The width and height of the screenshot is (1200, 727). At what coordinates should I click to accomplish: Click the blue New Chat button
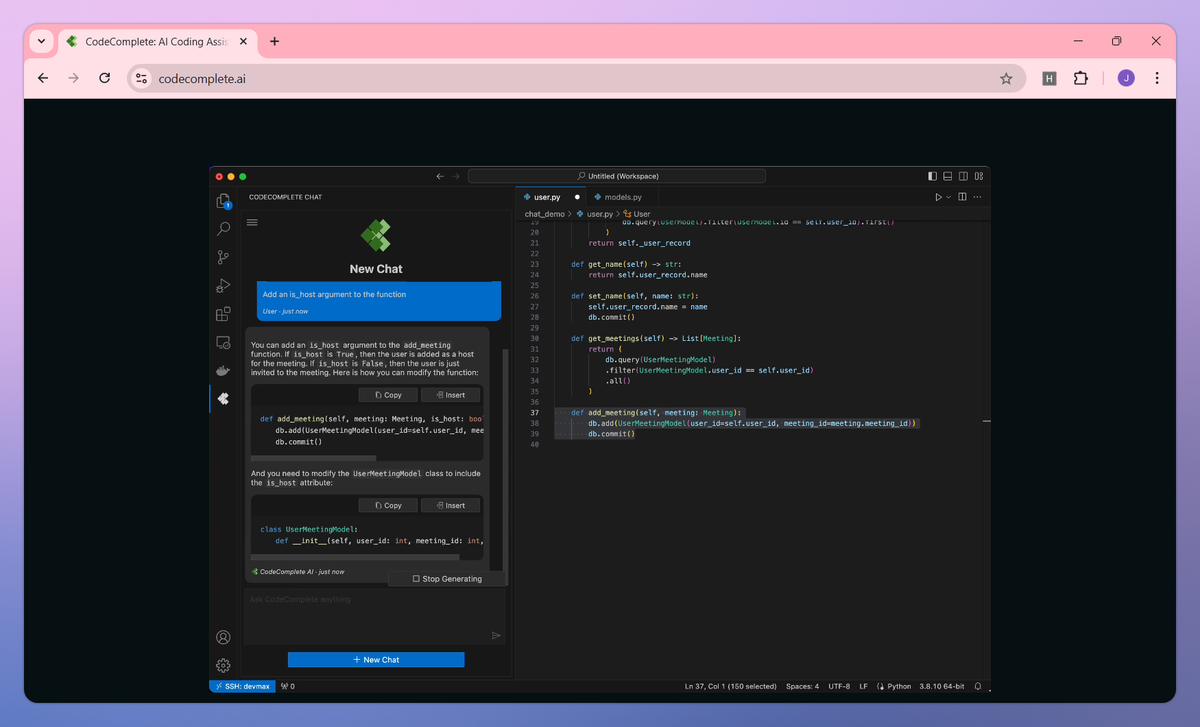click(x=376, y=660)
